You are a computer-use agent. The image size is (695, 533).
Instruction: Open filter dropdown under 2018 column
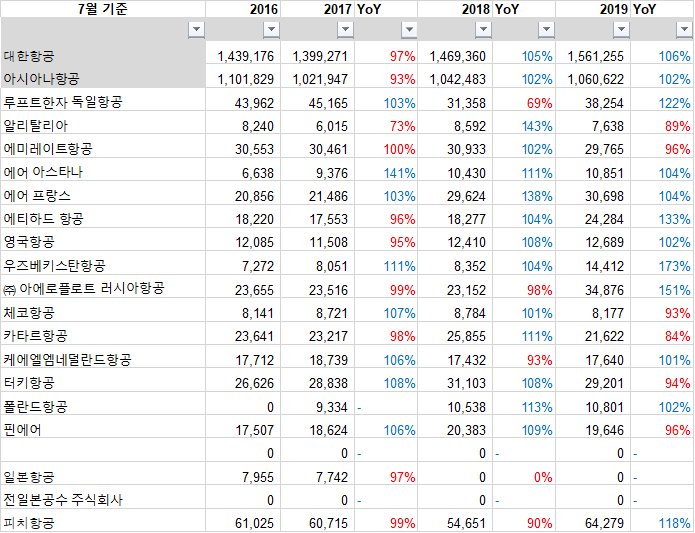[484, 30]
